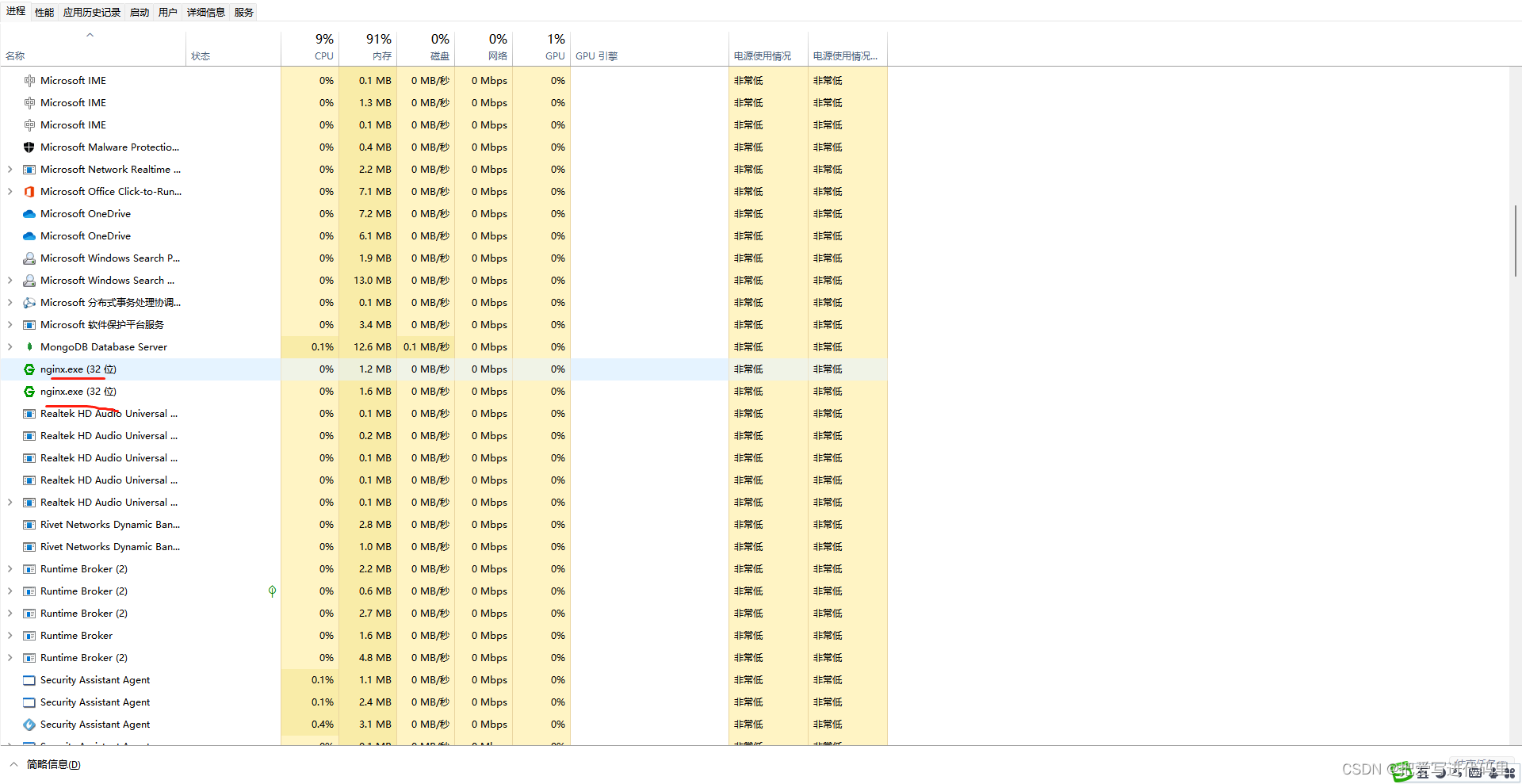The width and height of the screenshot is (1522, 784).
Task: Click 12.6 MB memory cell
Action: (x=368, y=347)
